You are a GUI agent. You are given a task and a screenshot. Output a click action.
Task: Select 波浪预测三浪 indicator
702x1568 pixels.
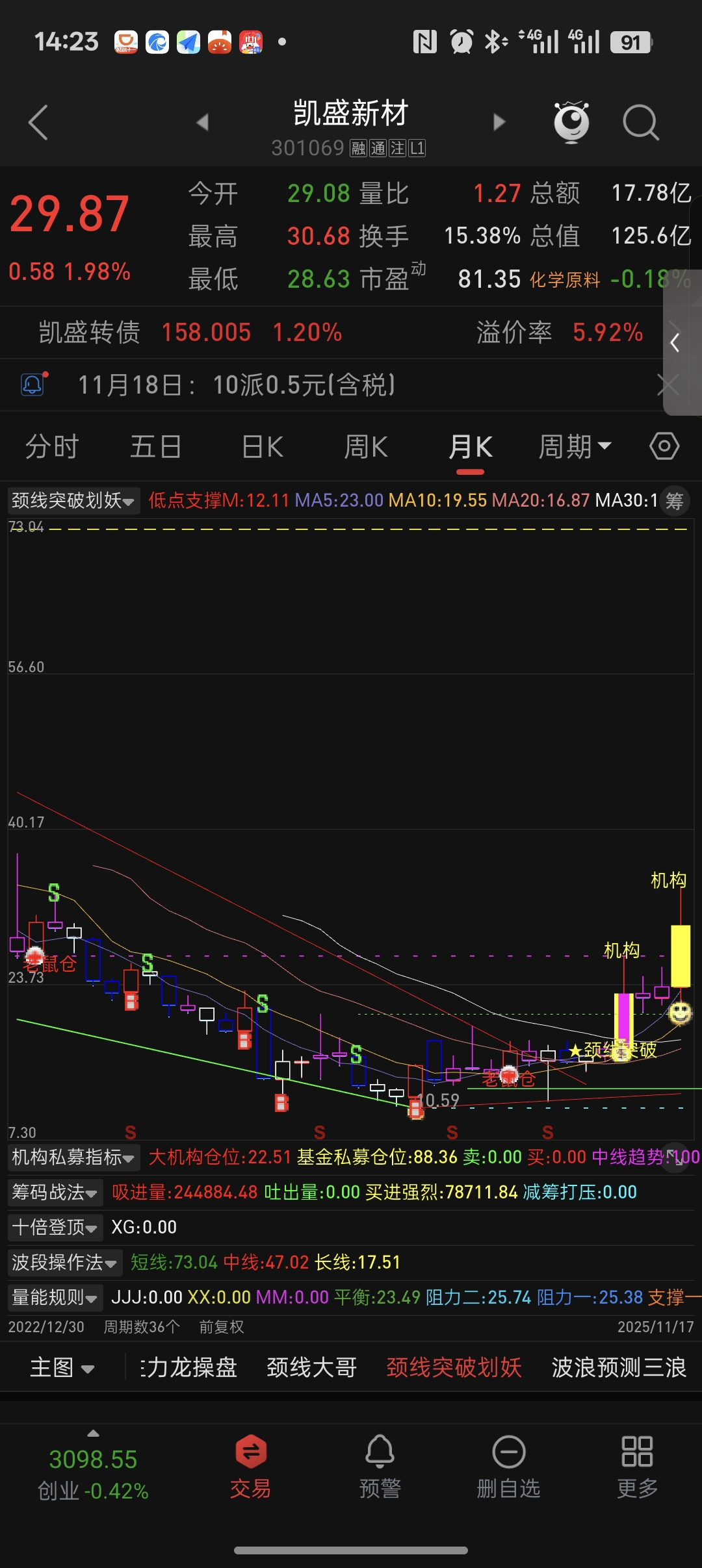619,1367
